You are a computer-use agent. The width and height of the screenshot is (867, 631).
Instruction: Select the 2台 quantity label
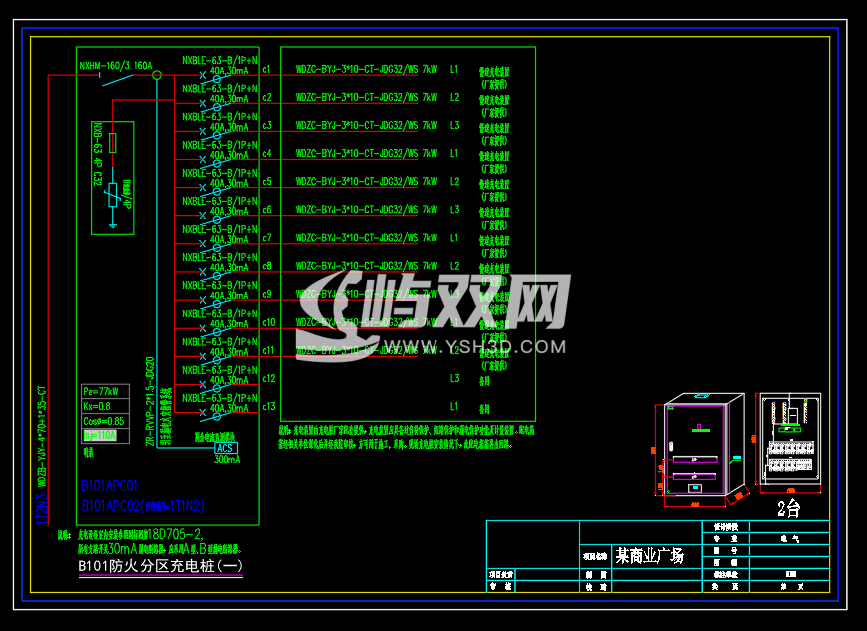pyautogui.click(x=789, y=508)
